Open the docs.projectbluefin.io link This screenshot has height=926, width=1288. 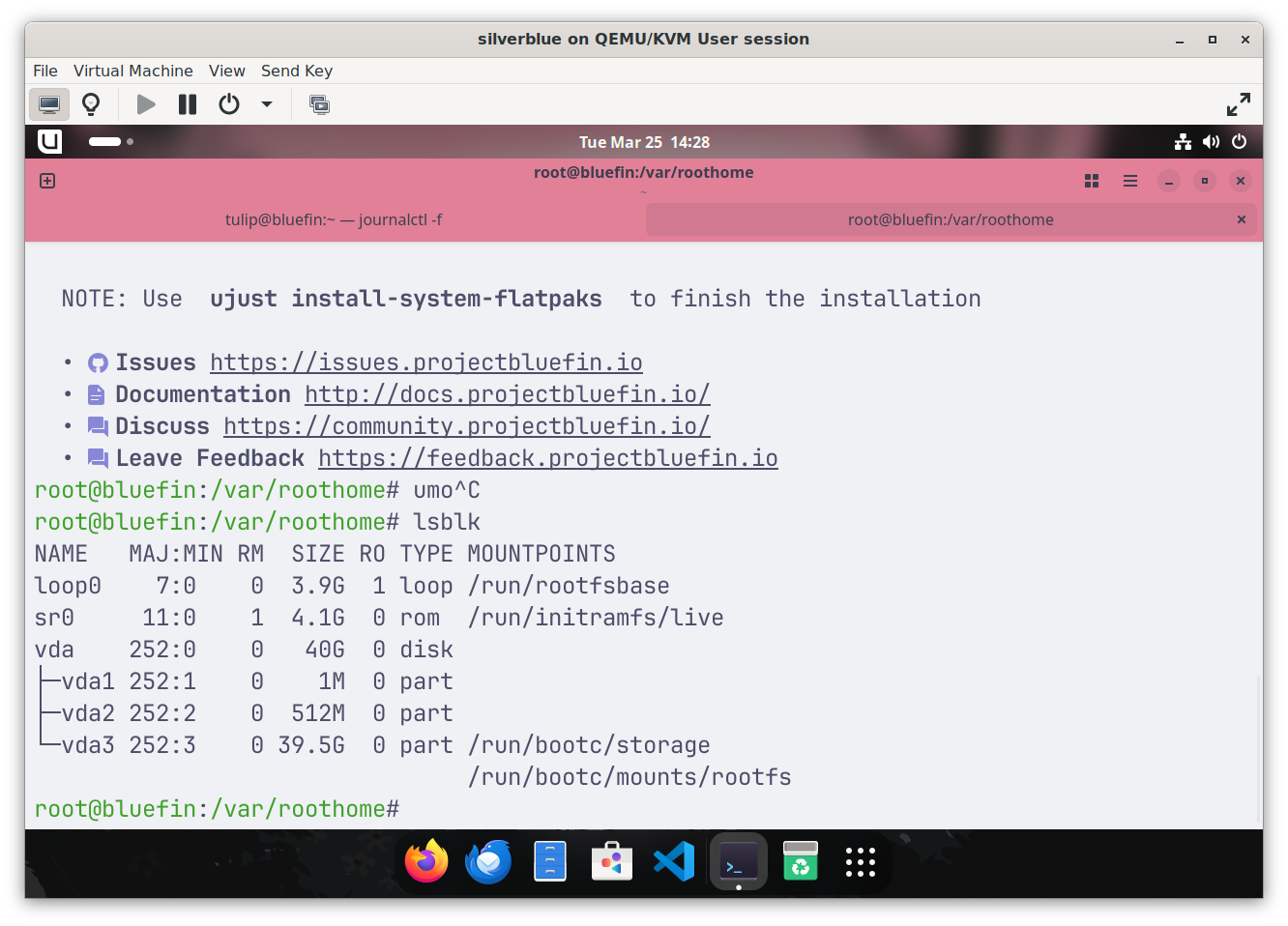click(x=508, y=394)
